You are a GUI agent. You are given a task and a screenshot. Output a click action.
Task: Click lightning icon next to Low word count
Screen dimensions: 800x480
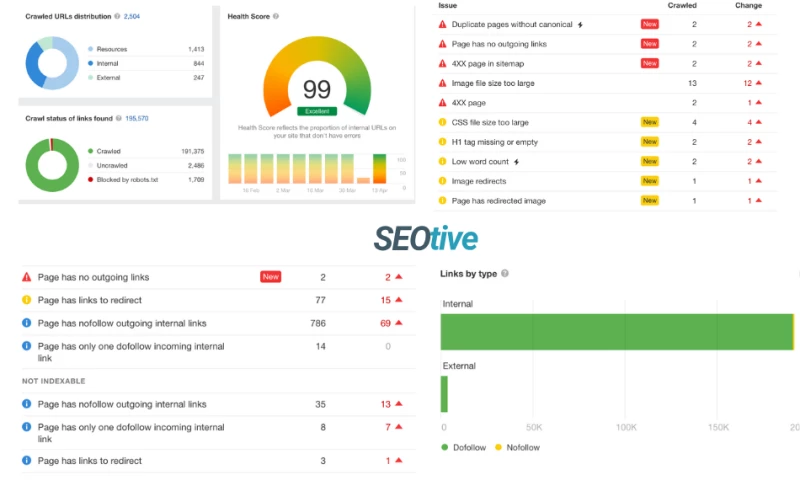pos(516,161)
